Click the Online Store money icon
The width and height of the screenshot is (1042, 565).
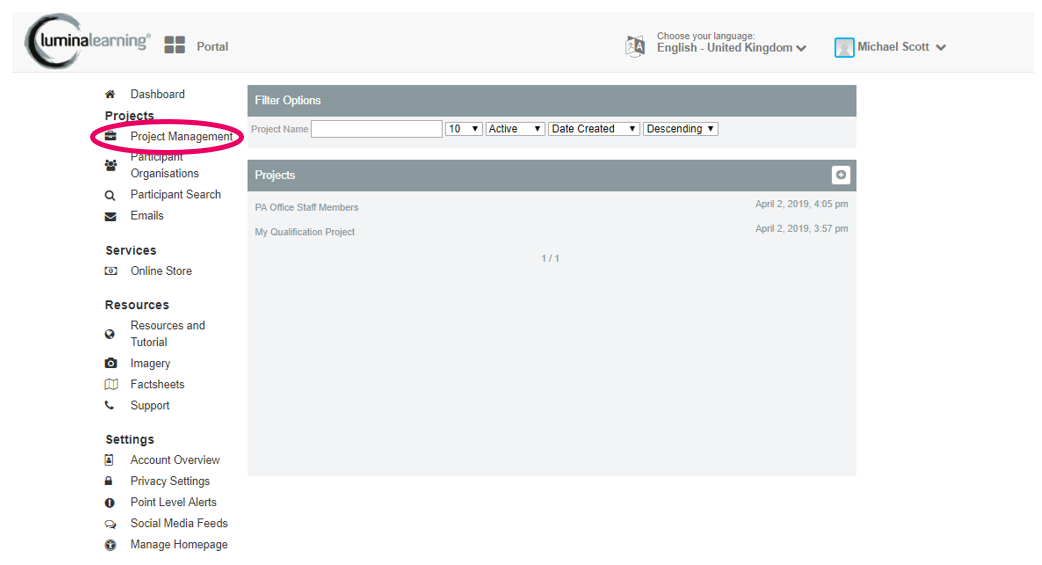click(111, 271)
